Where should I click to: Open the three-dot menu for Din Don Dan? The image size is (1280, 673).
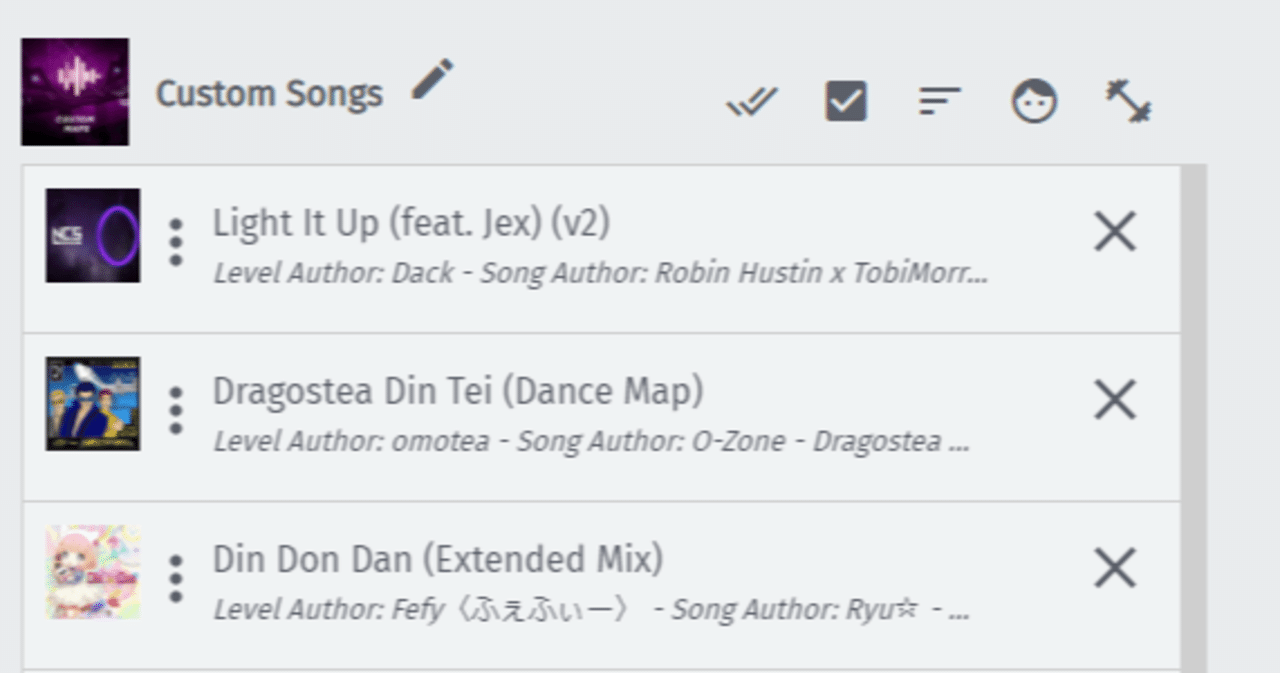(176, 578)
